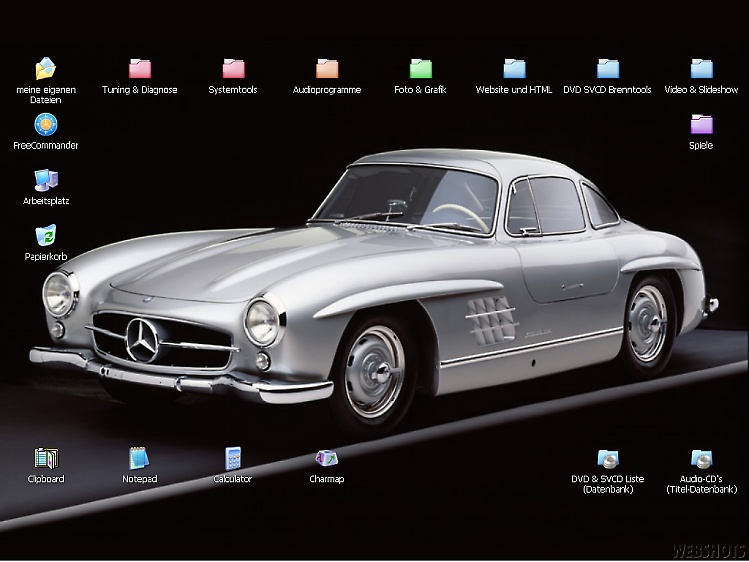Click the 'Website und HTML' label text
Viewport: 749px width, 562px height.
click(x=514, y=90)
